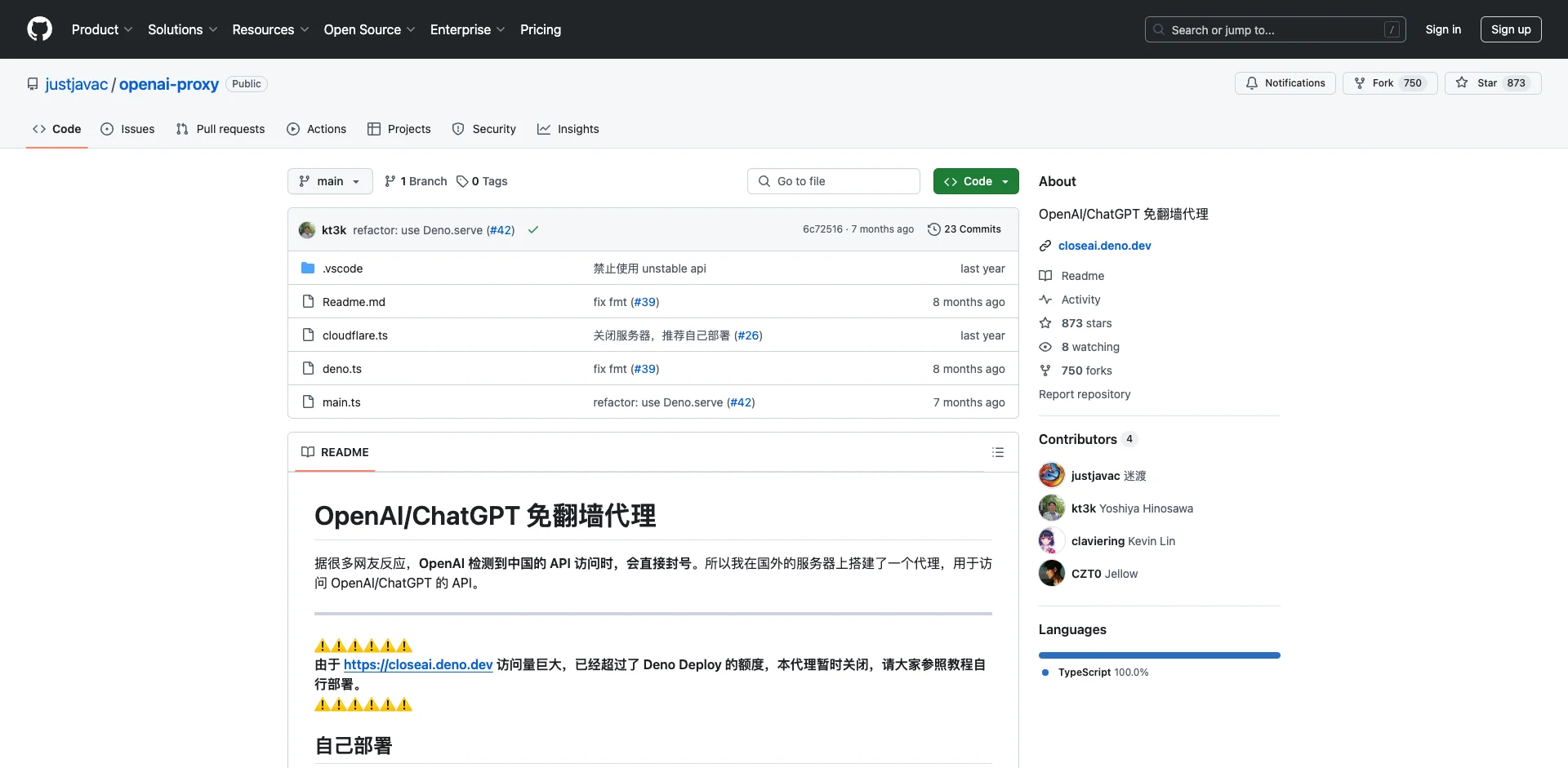Click the Fork 750 button
This screenshot has height=768, width=1568.
coord(1390,83)
